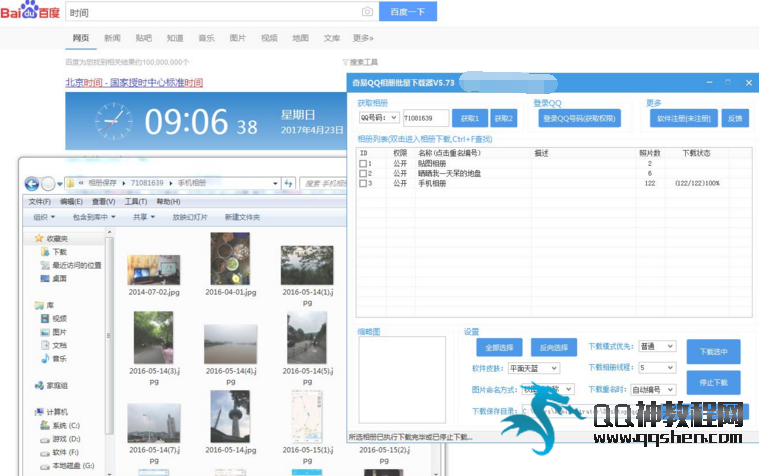Open 帮助(H) menu
The image size is (759, 476).
168,201
